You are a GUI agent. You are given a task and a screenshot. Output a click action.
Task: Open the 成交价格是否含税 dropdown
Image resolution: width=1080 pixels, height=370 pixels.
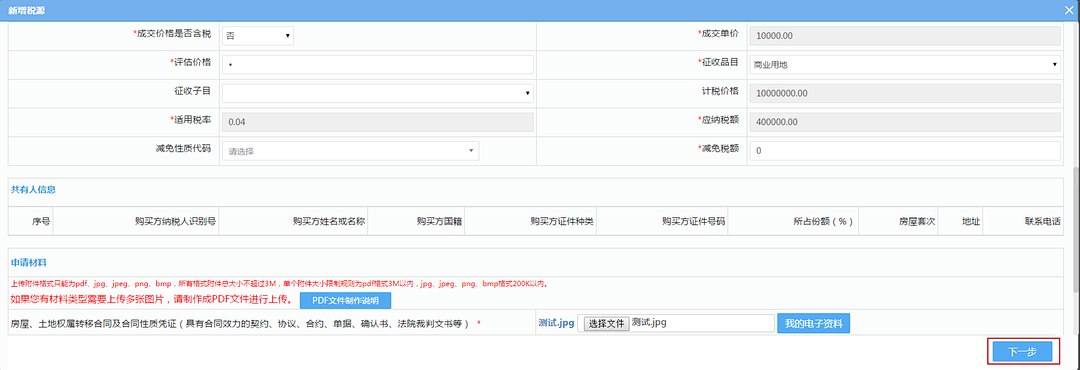(x=258, y=36)
